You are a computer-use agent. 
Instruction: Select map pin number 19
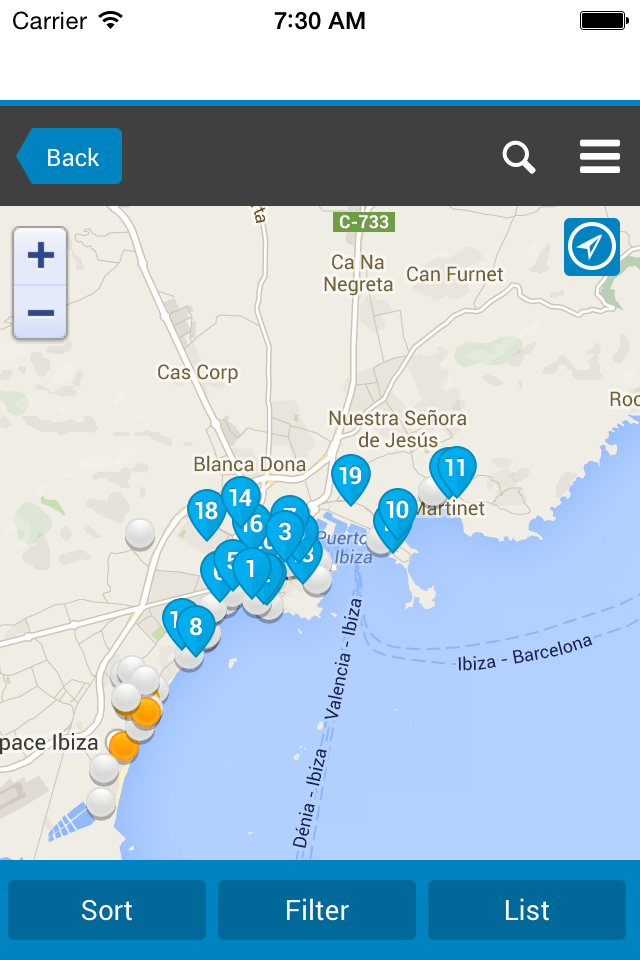[350, 479]
